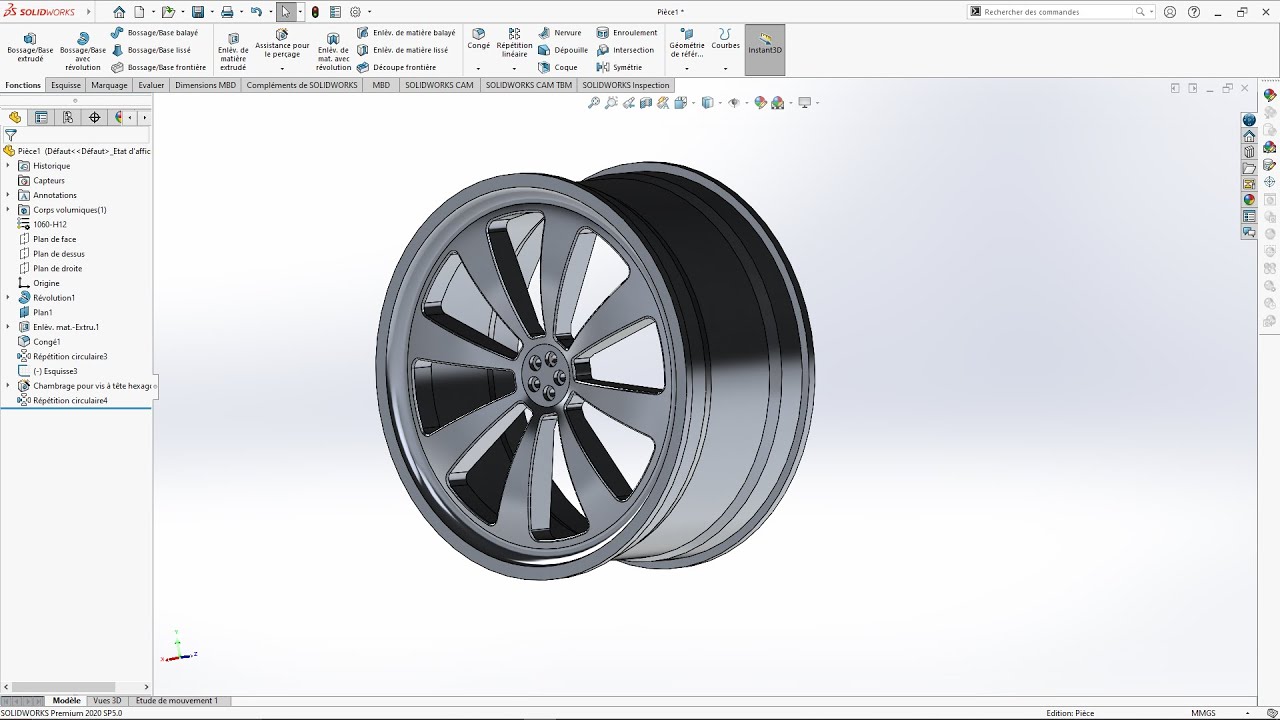The height and width of the screenshot is (720, 1280).
Task: Open the Options gear icon
Action: [x=355, y=12]
